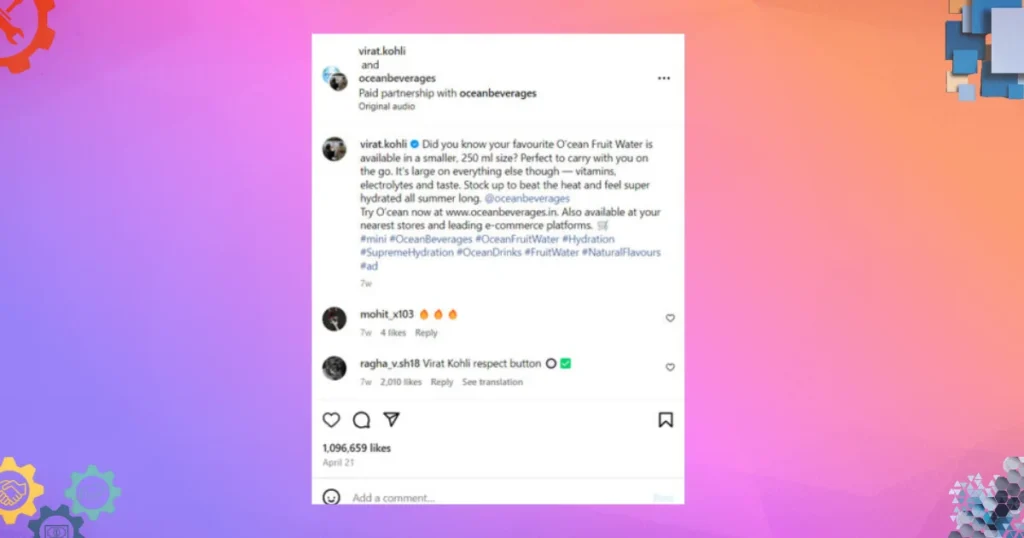View the 1,096,659 likes list
Image resolution: width=1024 pixels, height=538 pixels.
tap(357, 448)
